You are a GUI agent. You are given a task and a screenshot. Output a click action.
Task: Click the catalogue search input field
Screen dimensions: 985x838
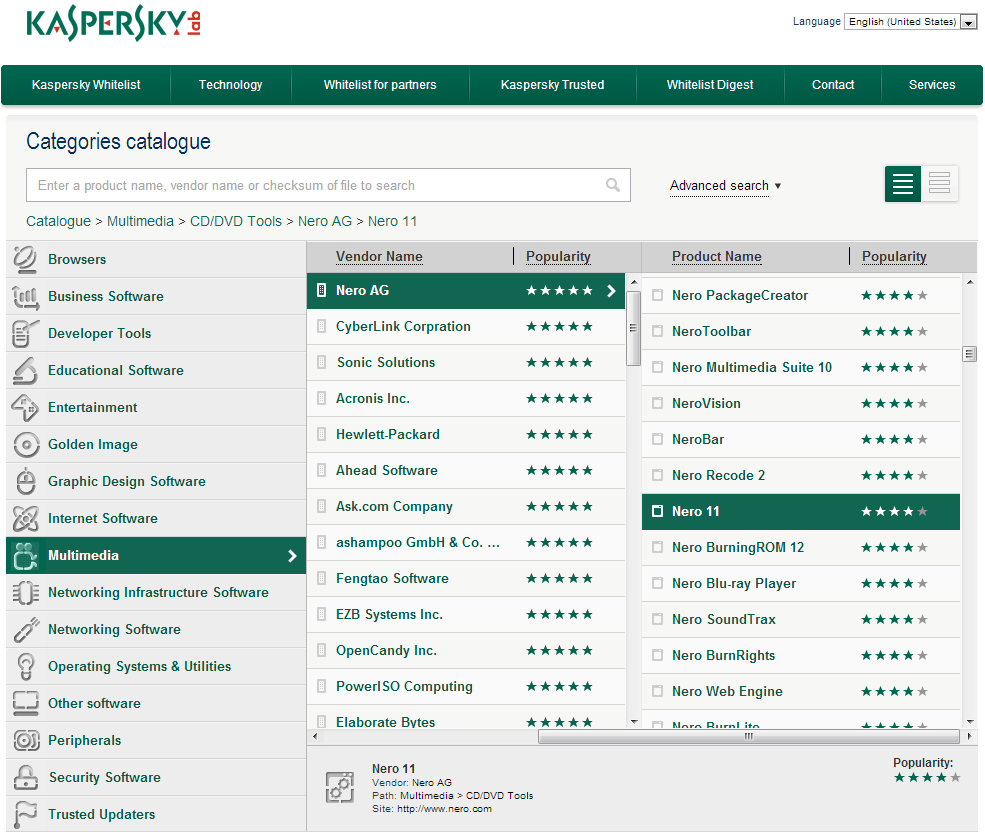(328, 185)
